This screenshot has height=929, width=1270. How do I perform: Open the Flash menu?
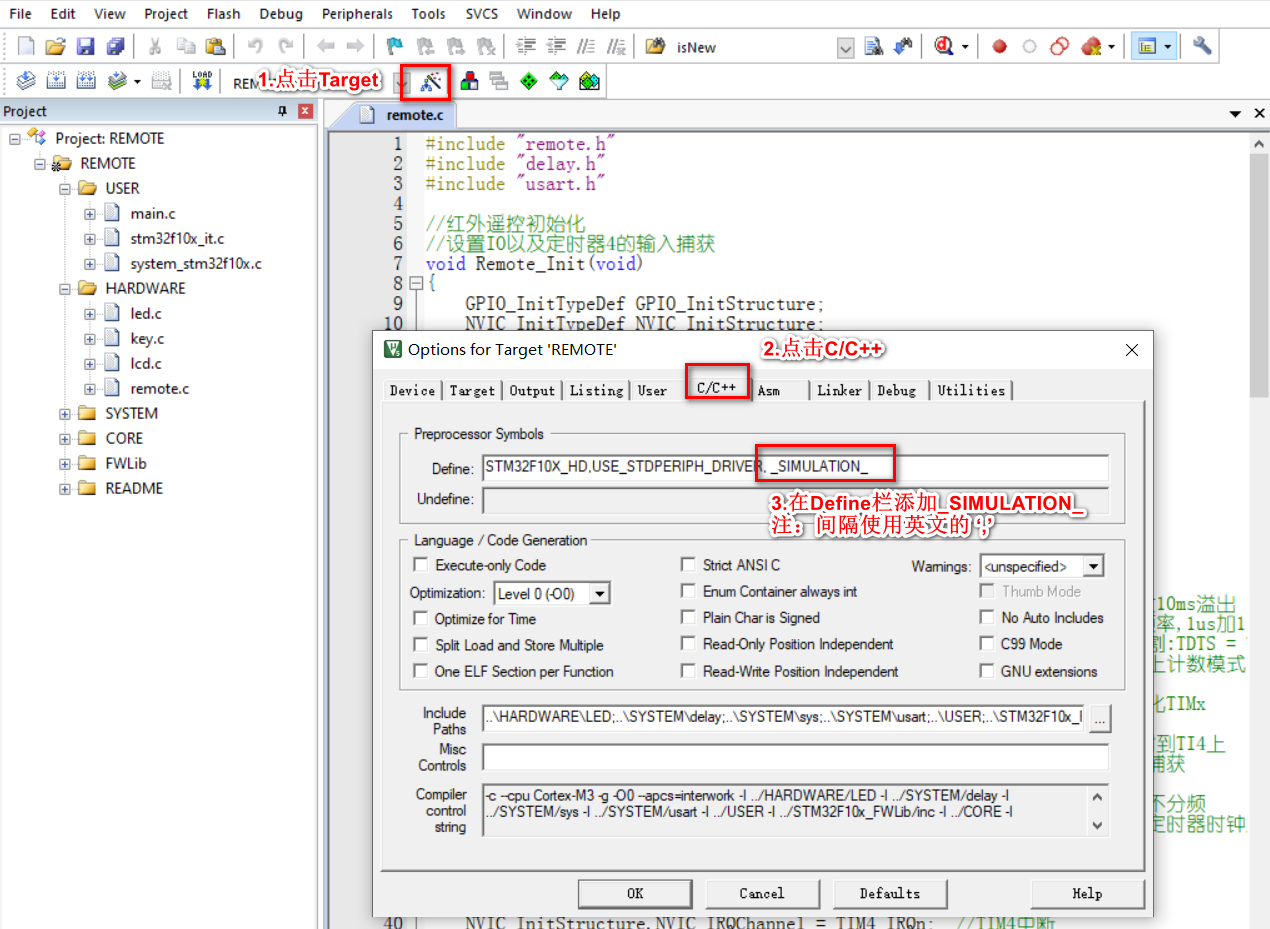point(223,14)
